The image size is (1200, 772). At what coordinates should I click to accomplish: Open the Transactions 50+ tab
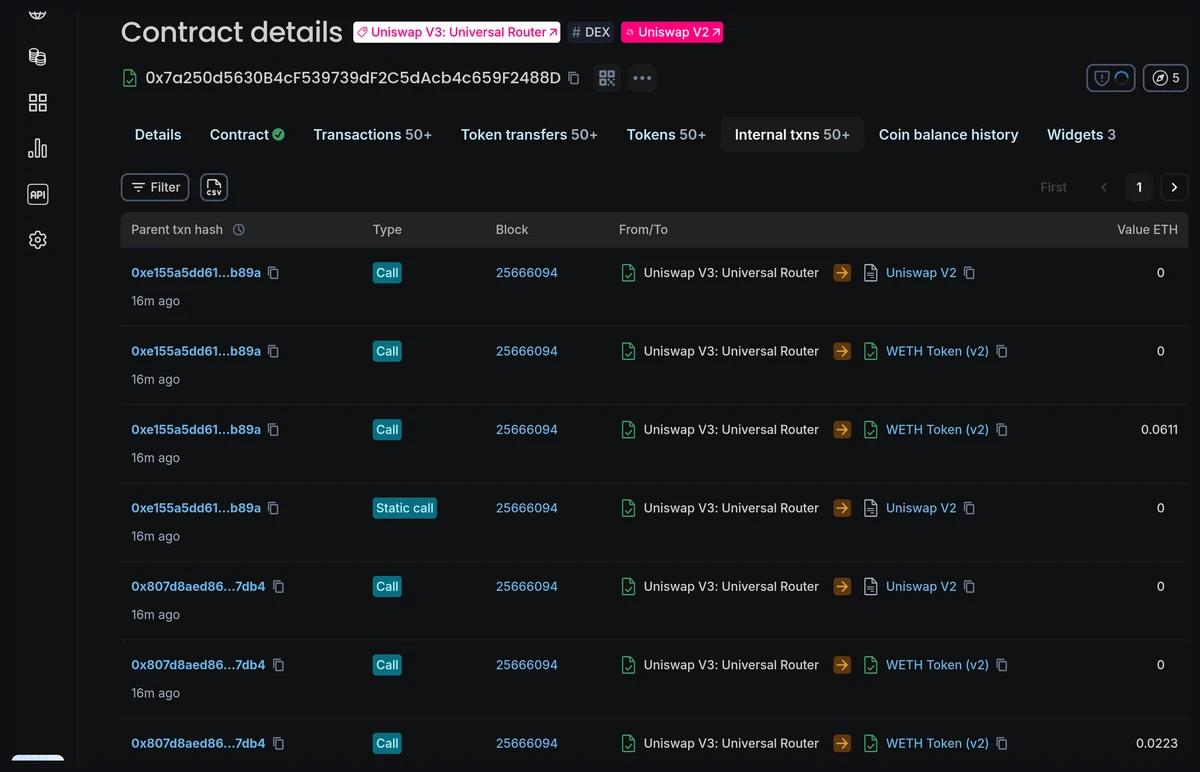pyautogui.click(x=372, y=135)
